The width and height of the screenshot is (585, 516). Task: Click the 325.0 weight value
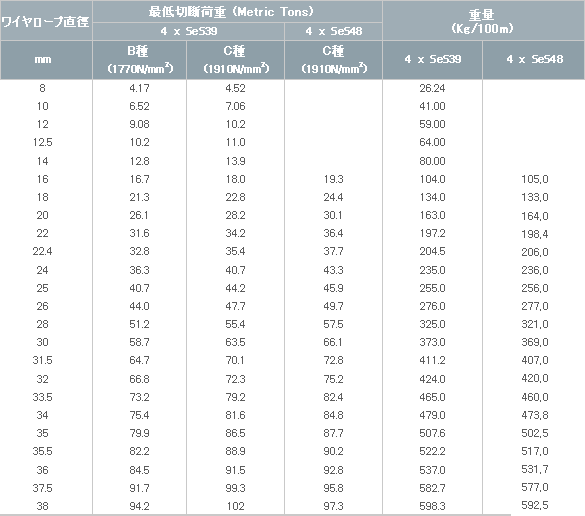[432, 324]
